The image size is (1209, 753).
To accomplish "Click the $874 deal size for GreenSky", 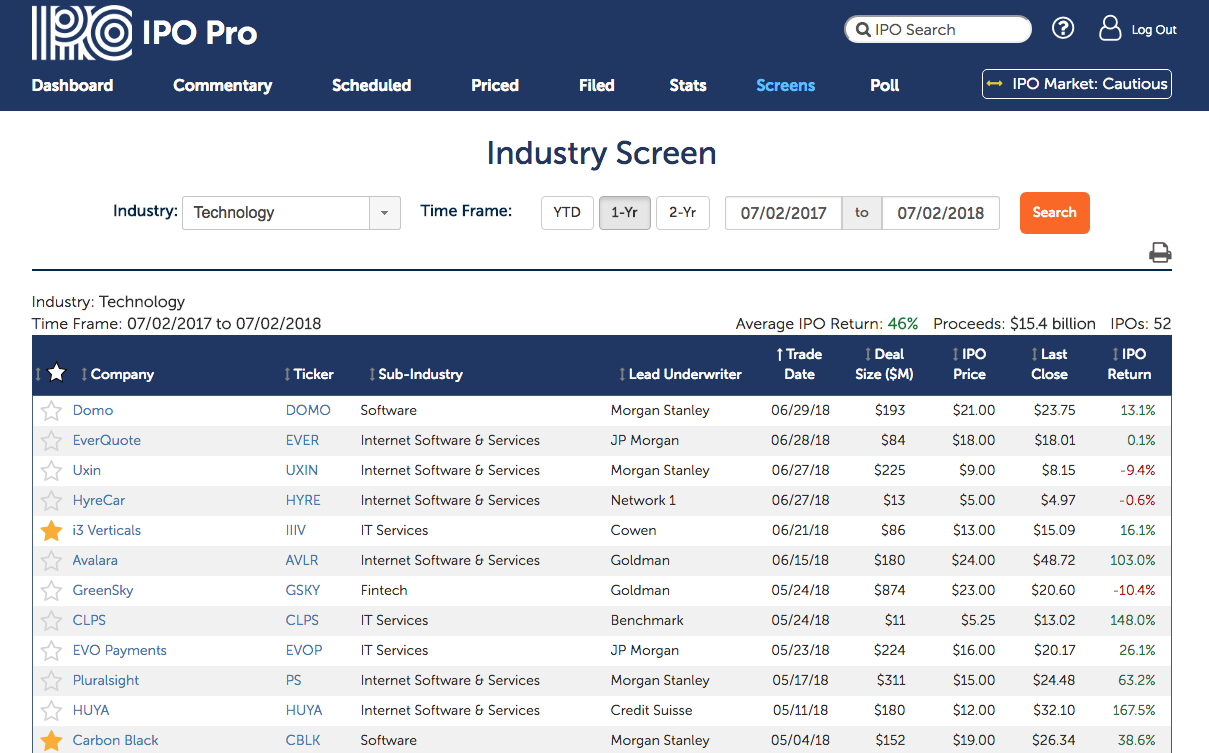I will (888, 590).
